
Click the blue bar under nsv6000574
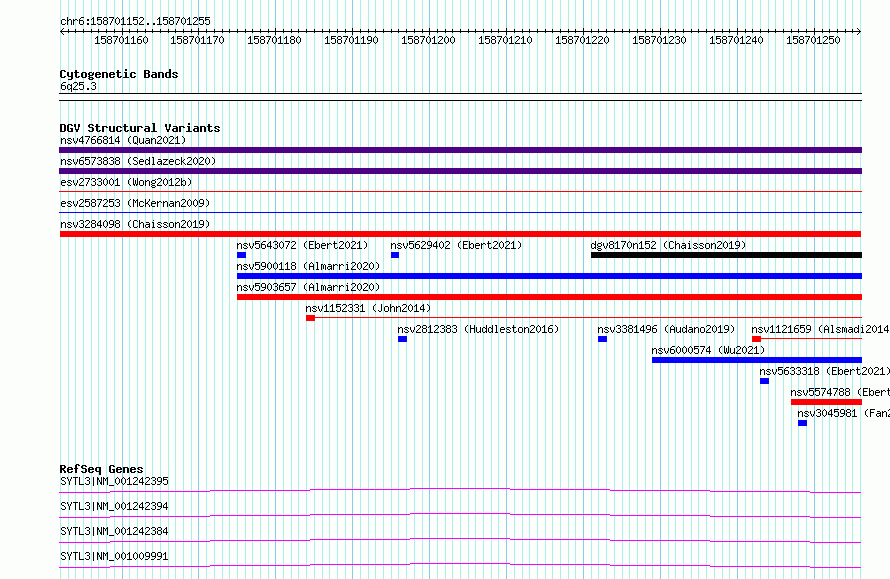pos(757,360)
